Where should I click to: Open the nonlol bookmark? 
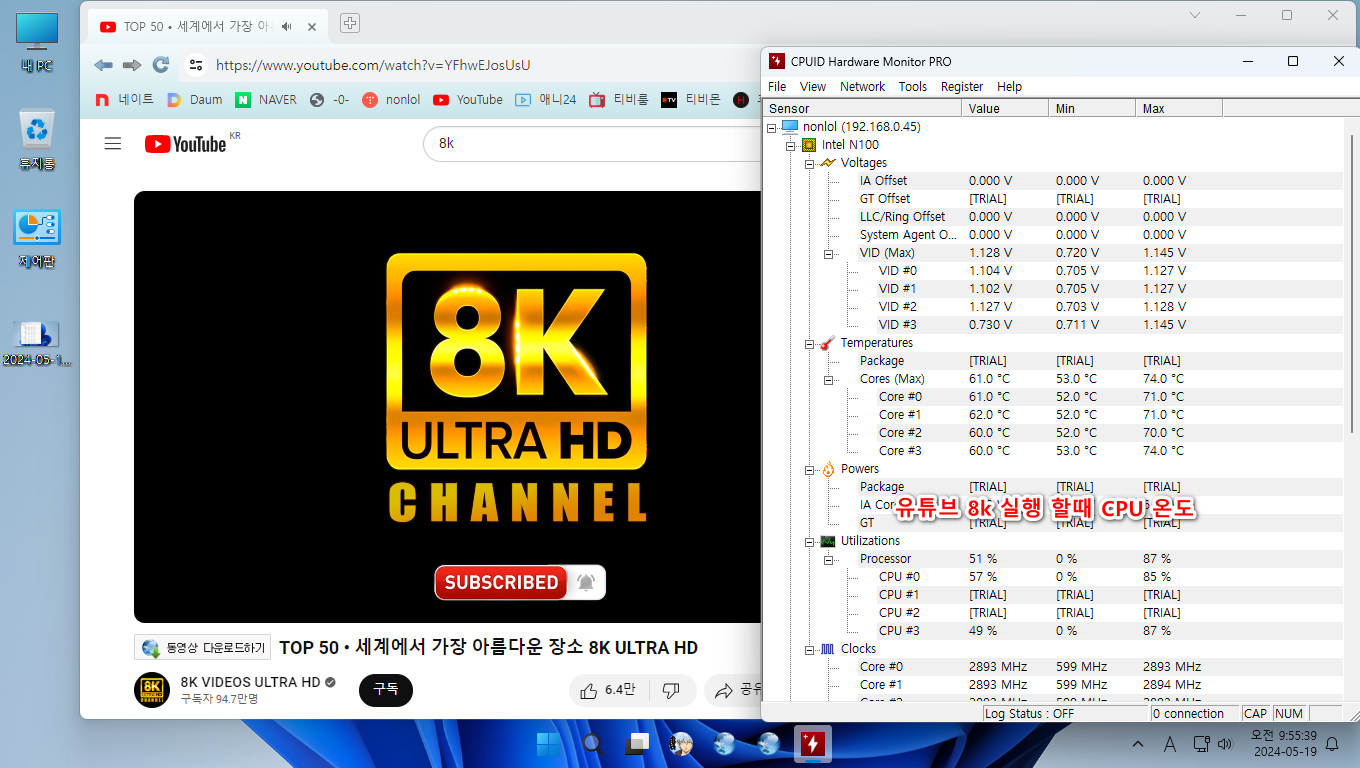[x=392, y=99]
